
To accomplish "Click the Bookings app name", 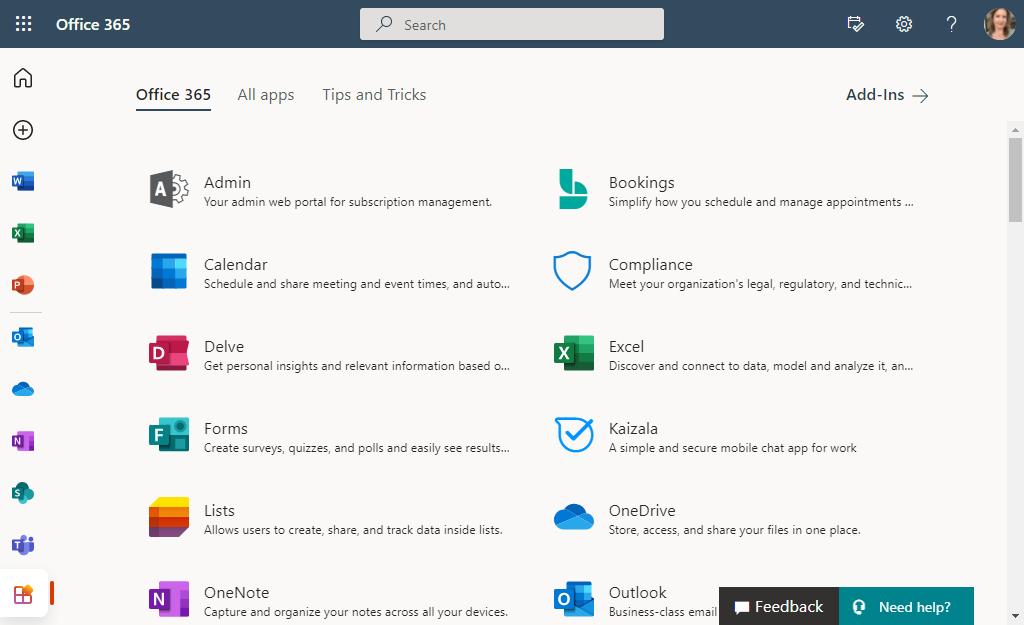I will click(x=641, y=182).
